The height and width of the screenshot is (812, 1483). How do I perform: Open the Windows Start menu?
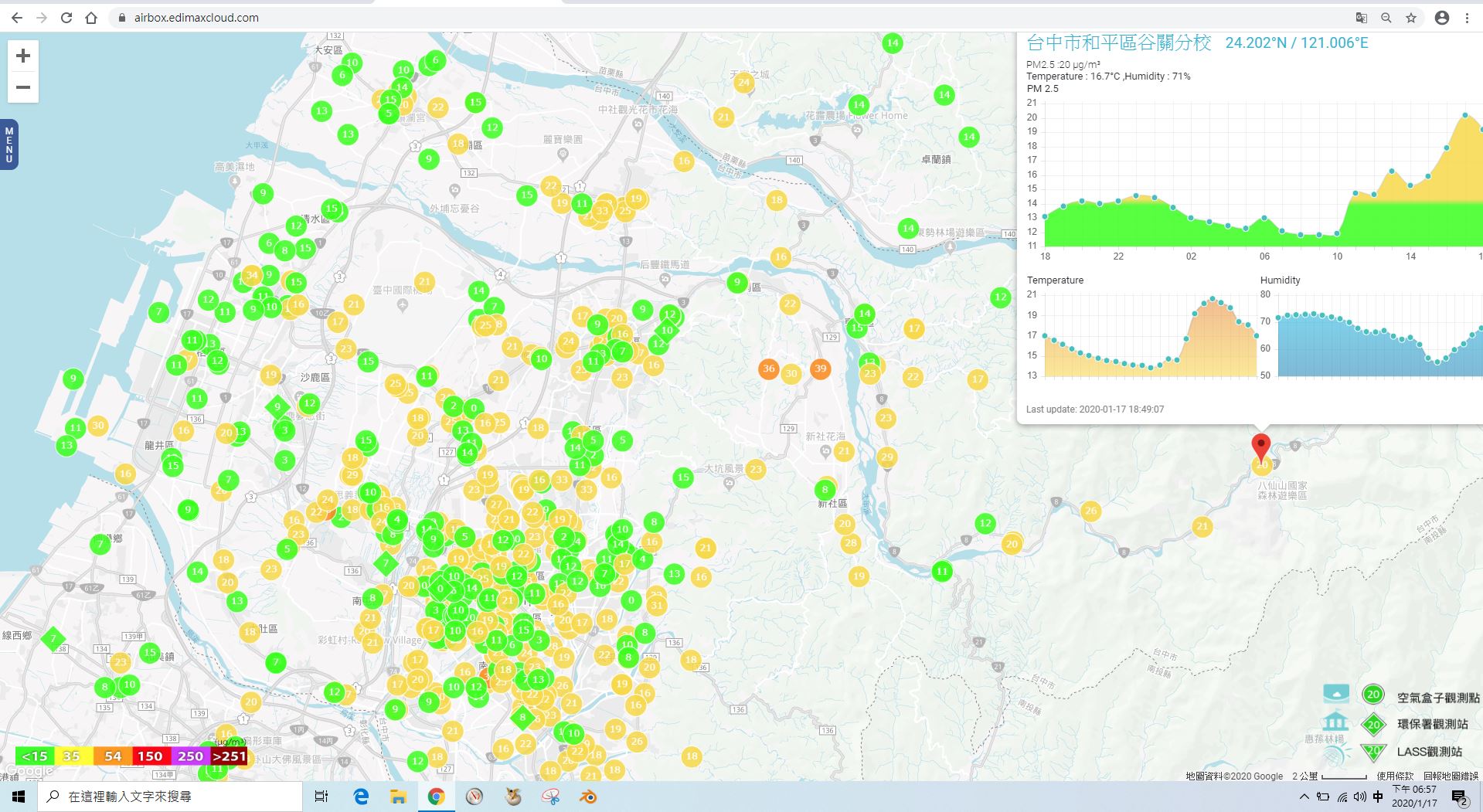coord(19,797)
